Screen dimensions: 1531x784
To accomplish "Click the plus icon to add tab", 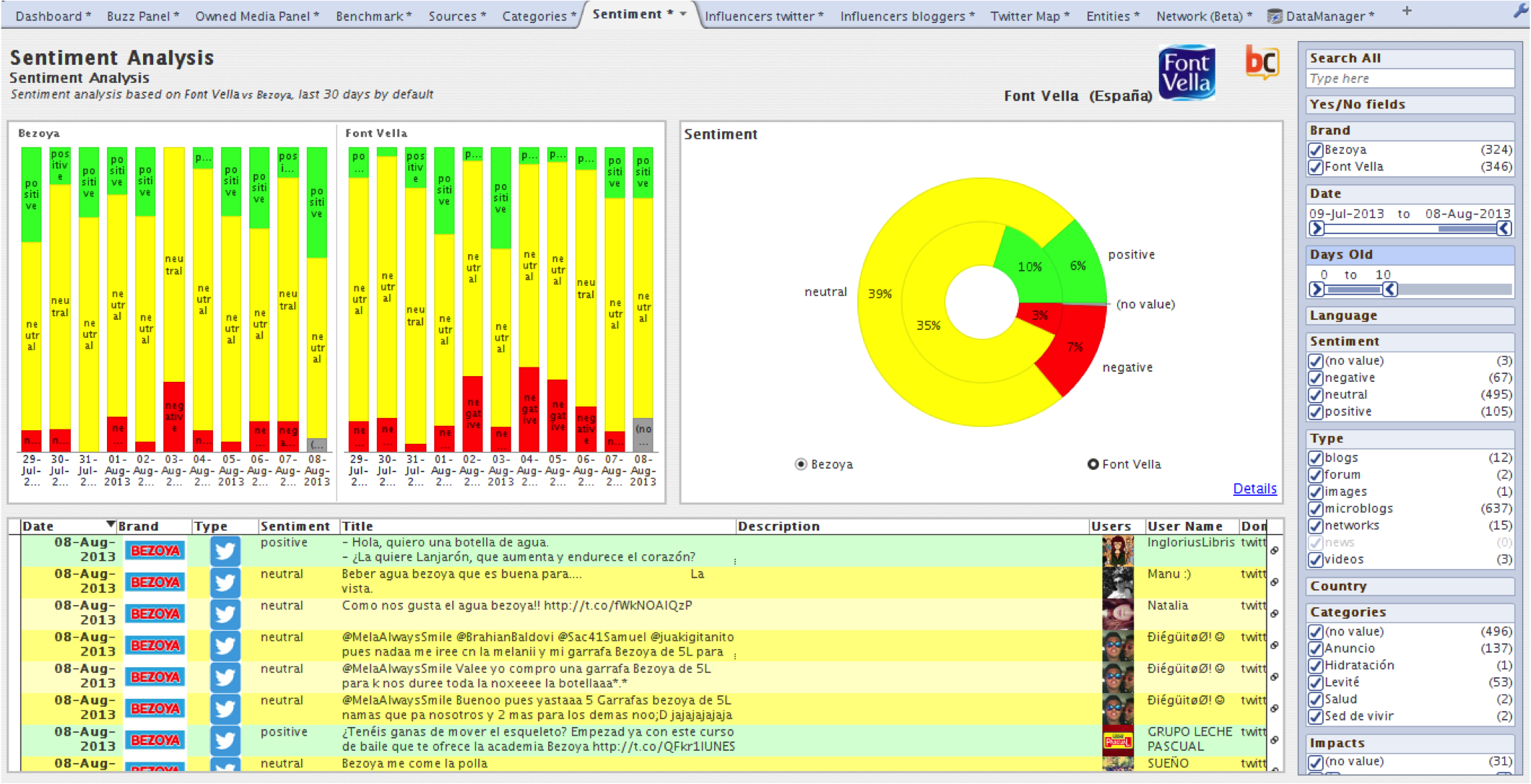I will [x=1407, y=11].
